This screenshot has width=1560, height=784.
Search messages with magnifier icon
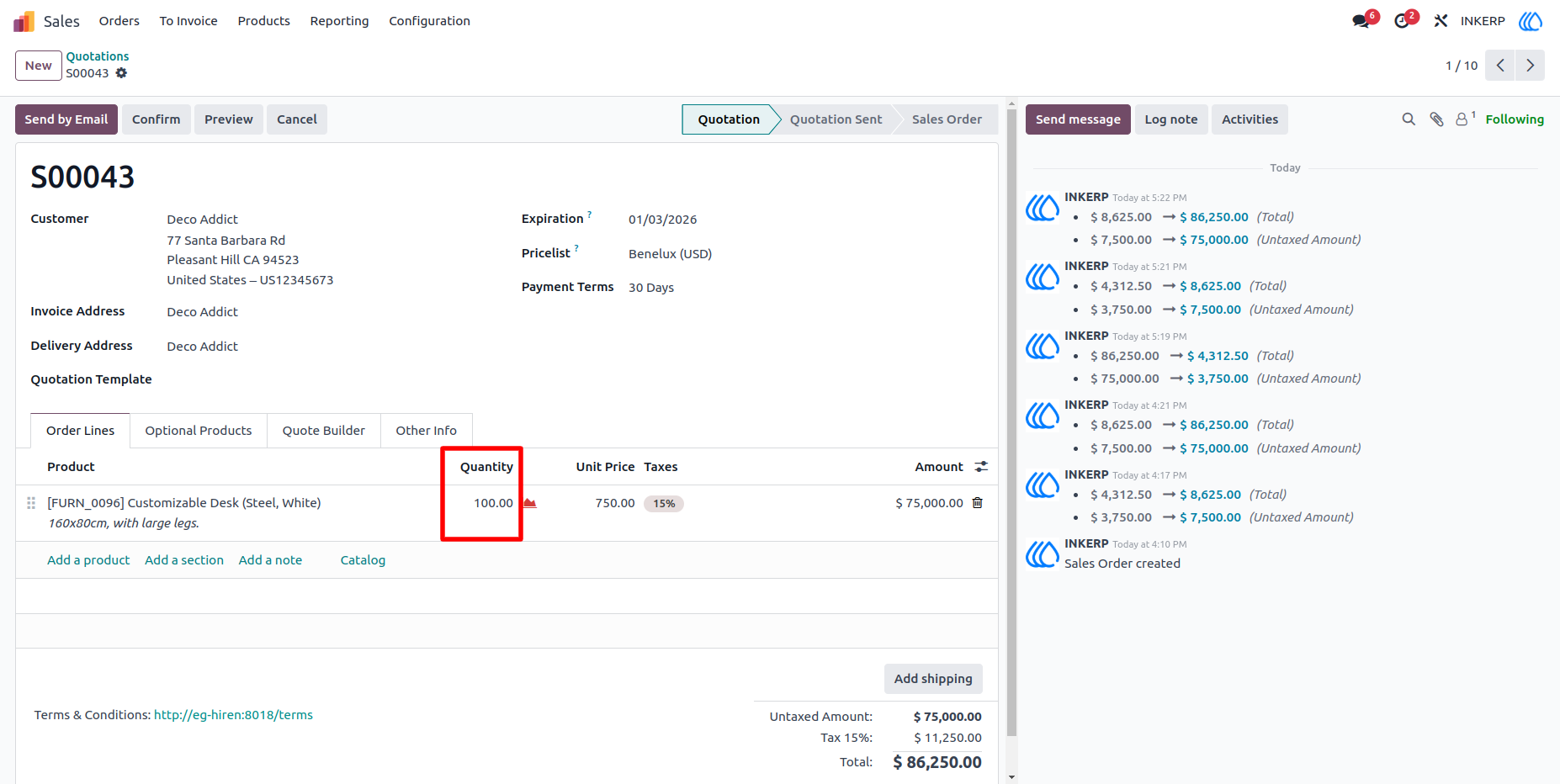(1409, 119)
